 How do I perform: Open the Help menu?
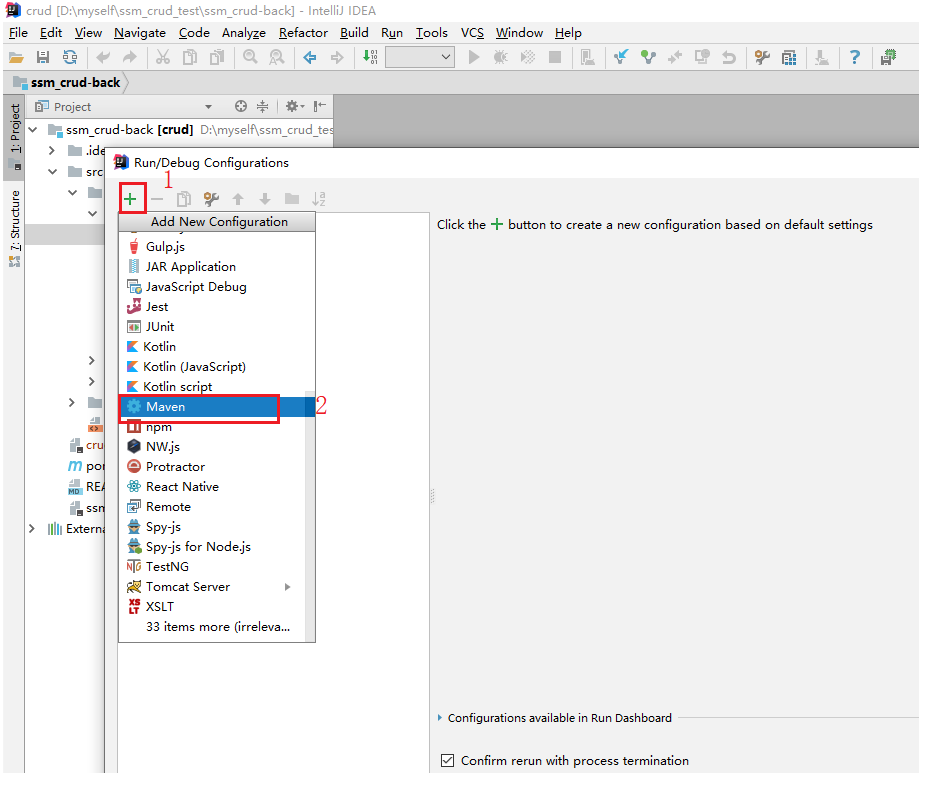[x=568, y=33]
